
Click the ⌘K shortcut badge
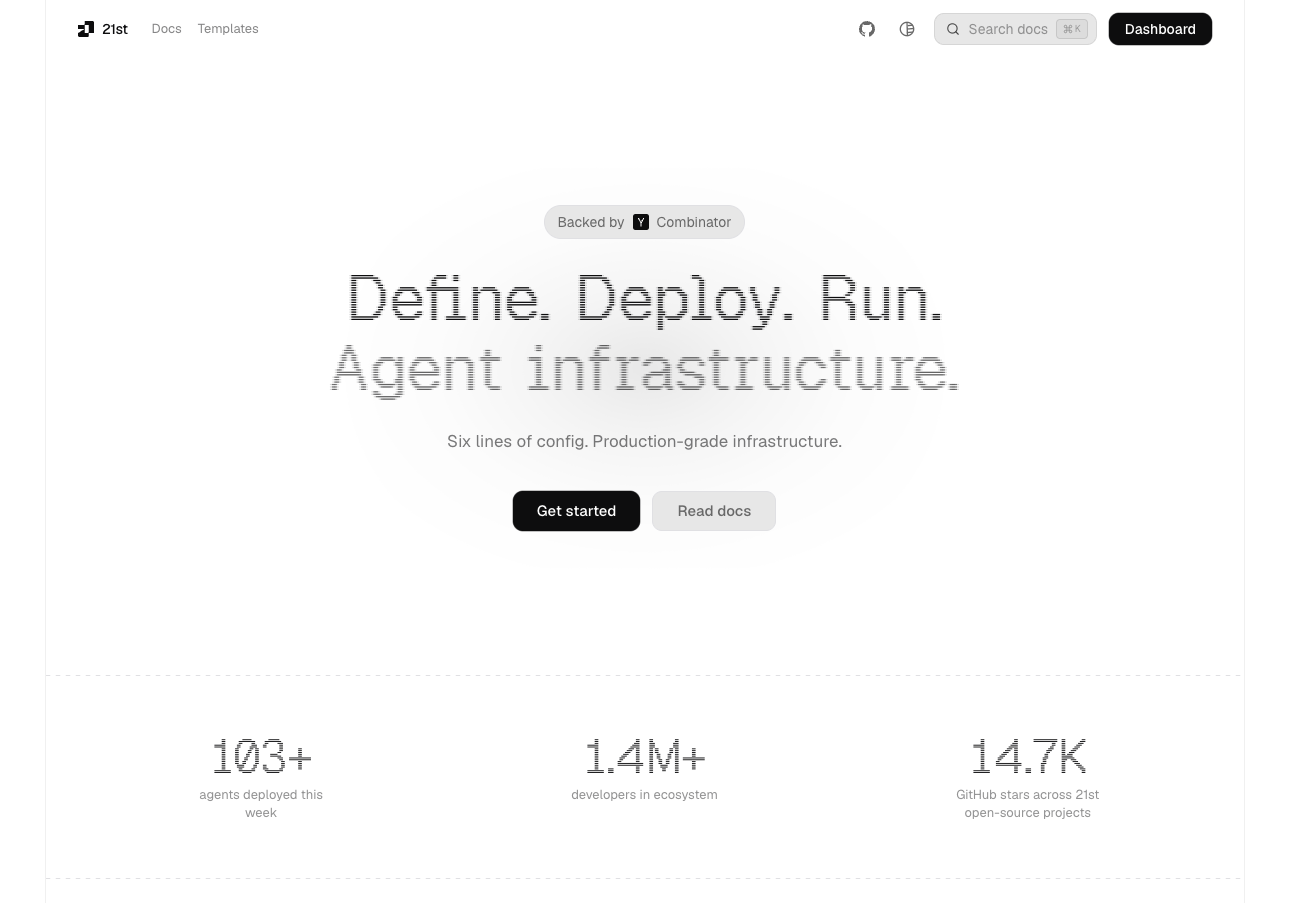pos(1071,29)
